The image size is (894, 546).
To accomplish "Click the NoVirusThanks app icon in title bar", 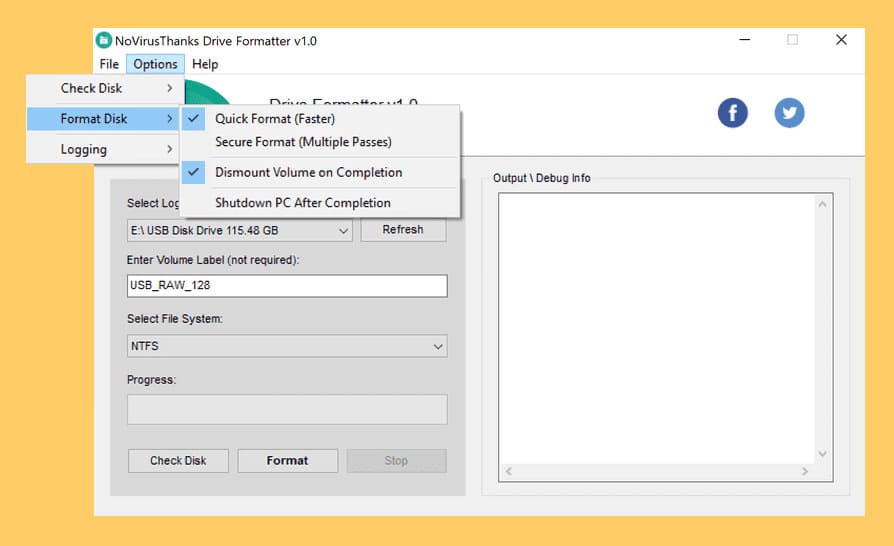I will pos(104,40).
